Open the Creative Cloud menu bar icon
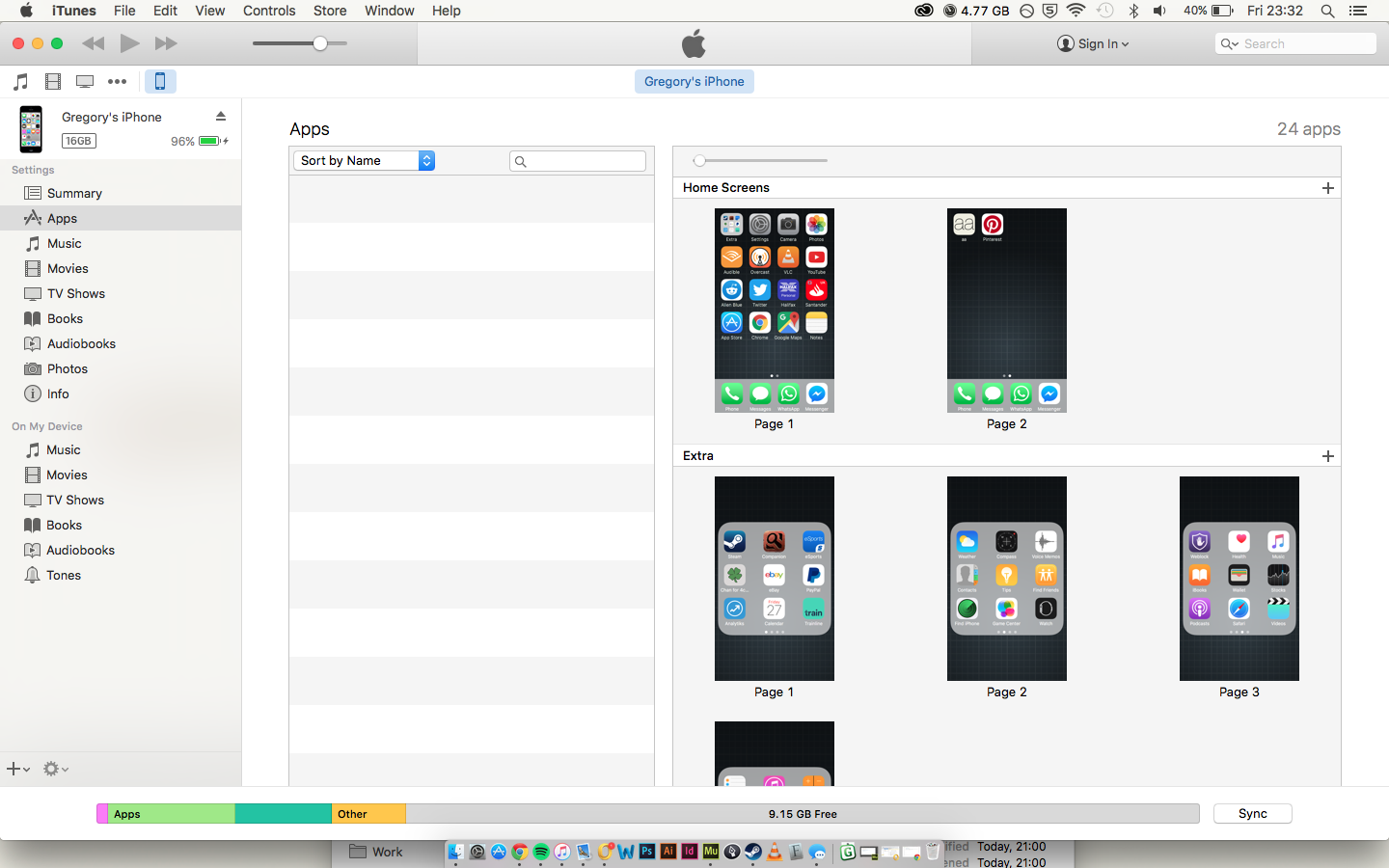 923,11
